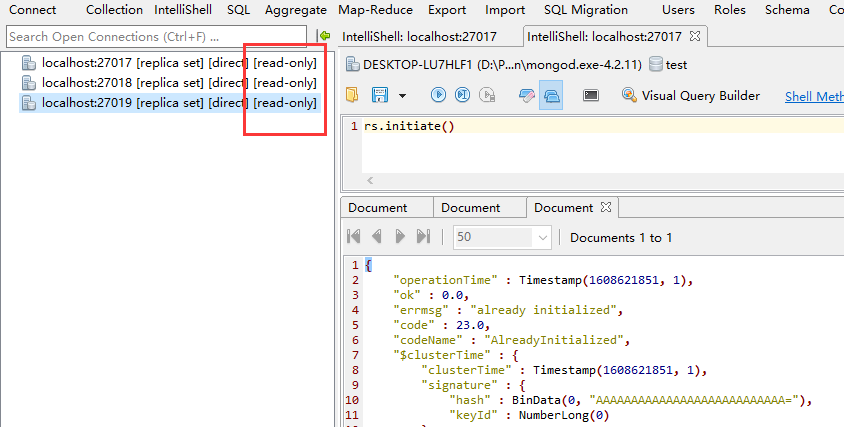Click the DESKTOP-LU7HLF1 server icon

pos(353,64)
